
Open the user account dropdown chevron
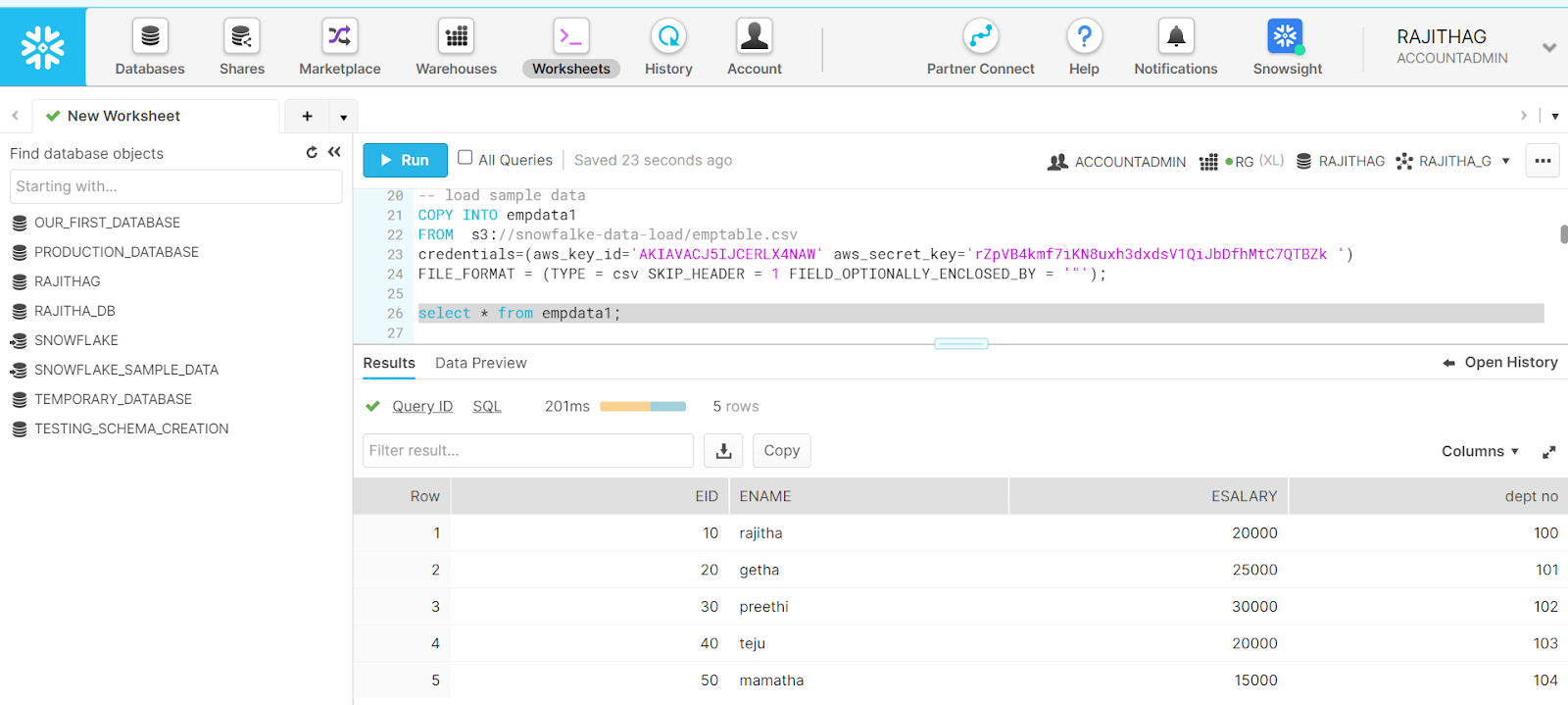coord(1549,47)
